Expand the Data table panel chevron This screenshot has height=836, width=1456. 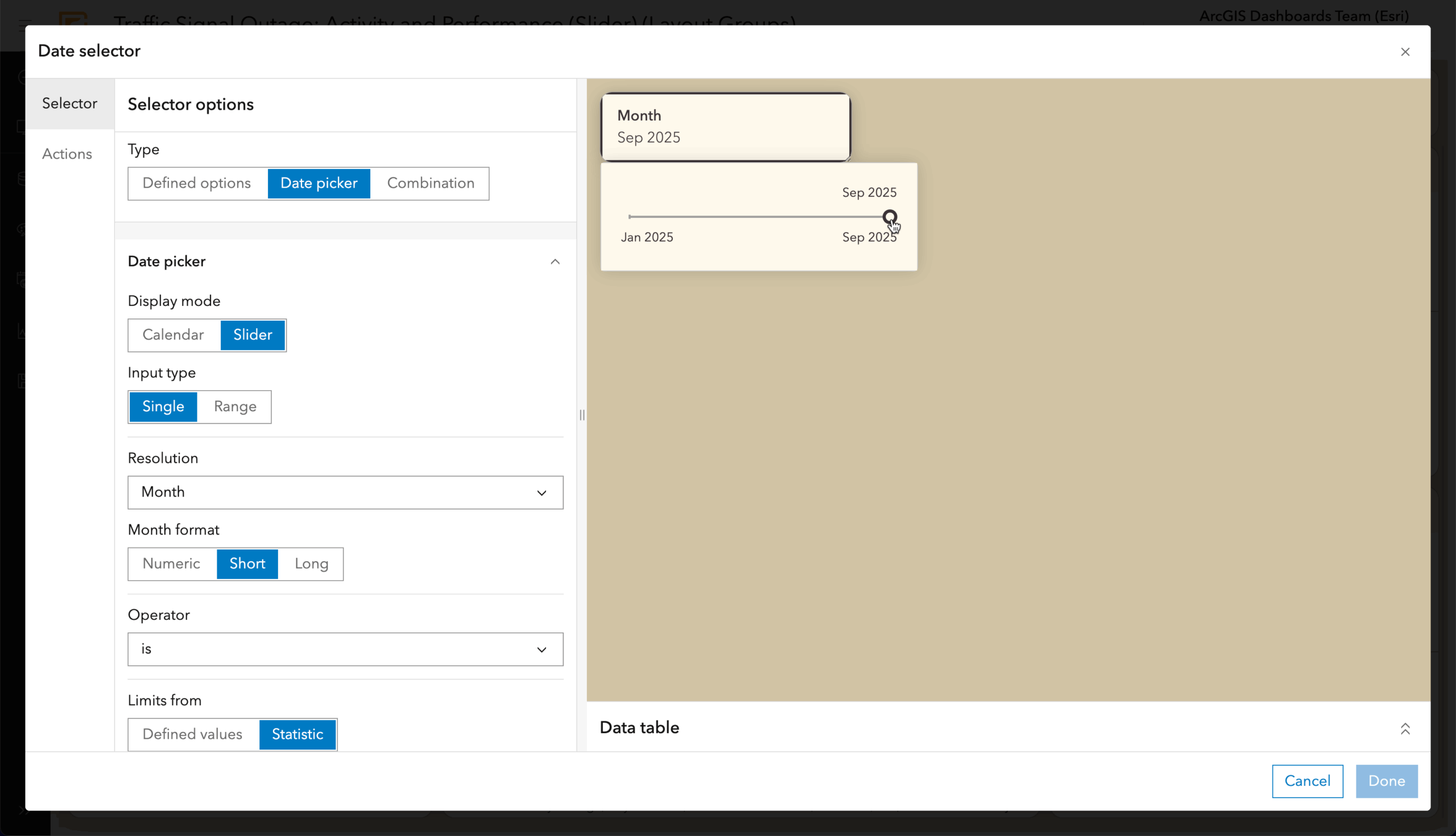pos(1405,727)
